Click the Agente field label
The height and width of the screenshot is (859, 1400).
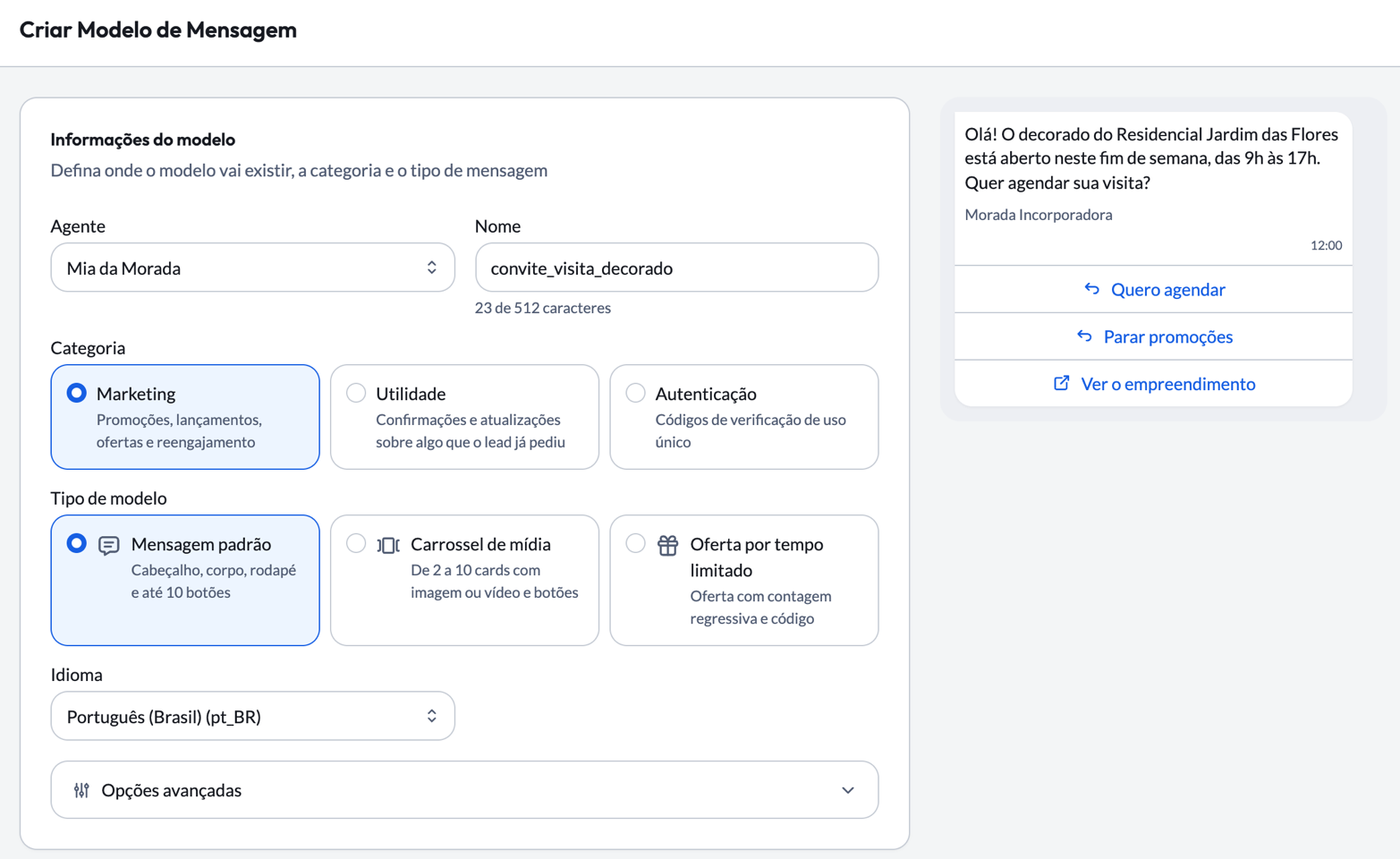coord(78,226)
